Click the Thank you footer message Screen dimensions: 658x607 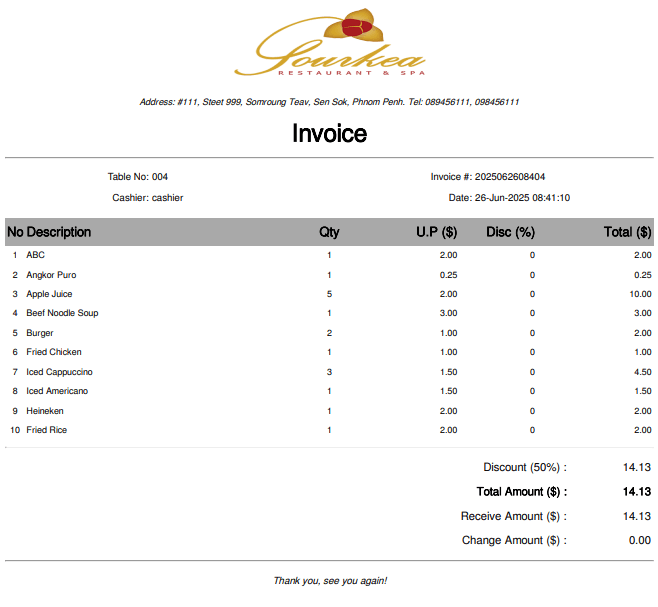click(x=329, y=581)
